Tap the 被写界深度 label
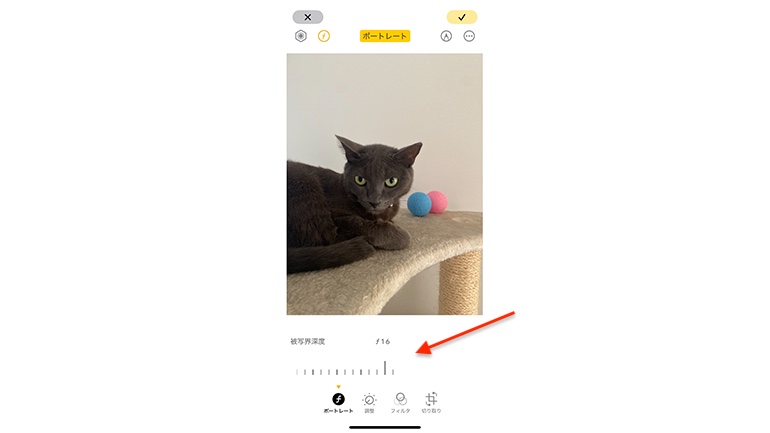The image size is (770, 433). pos(307,341)
